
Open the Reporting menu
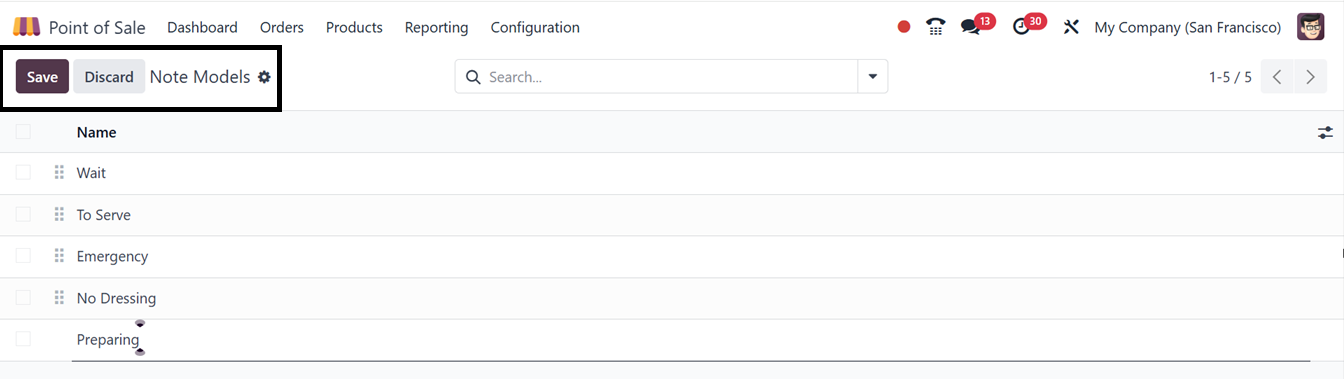click(437, 27)
